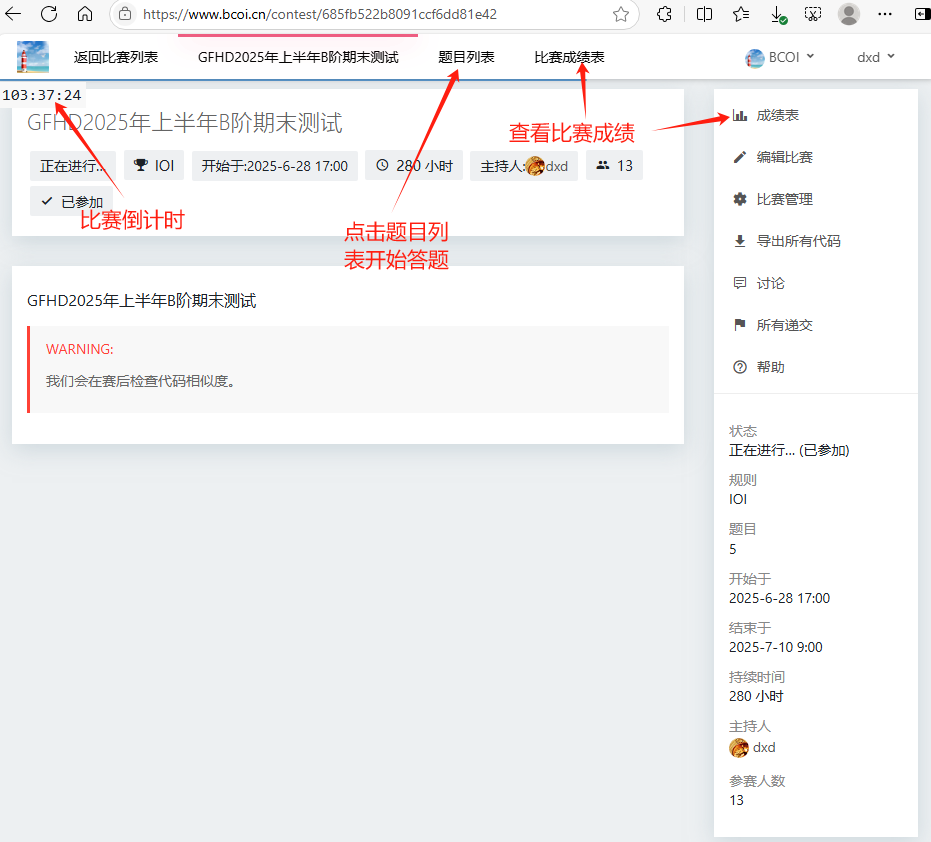Click the 已参加 joined status button

pos(72,201)
